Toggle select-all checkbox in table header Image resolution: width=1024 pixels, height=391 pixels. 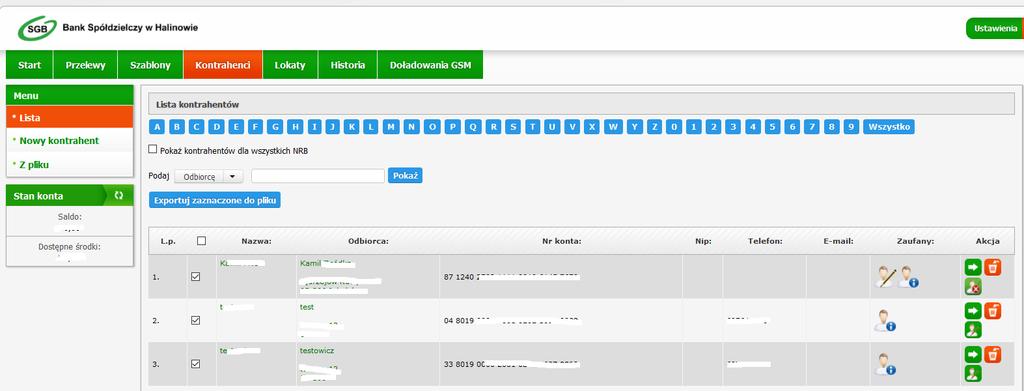(201, 240)
